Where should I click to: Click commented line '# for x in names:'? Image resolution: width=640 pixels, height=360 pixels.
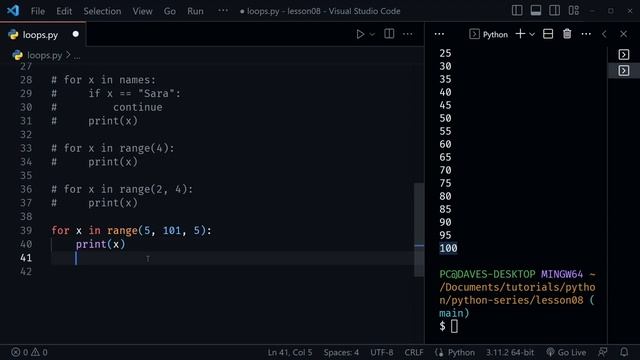coord(103,80)
